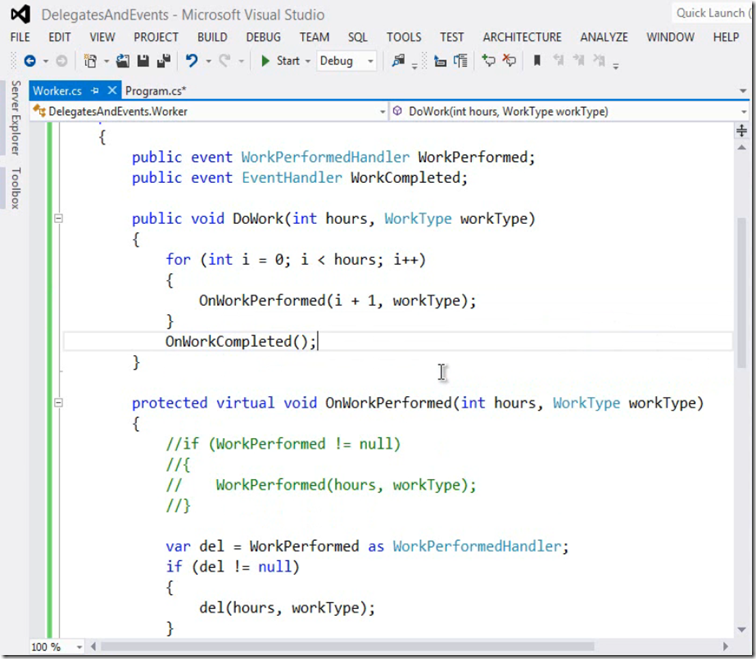
Task: Open the Debug configuration combo box
Action: pos(346,61)
